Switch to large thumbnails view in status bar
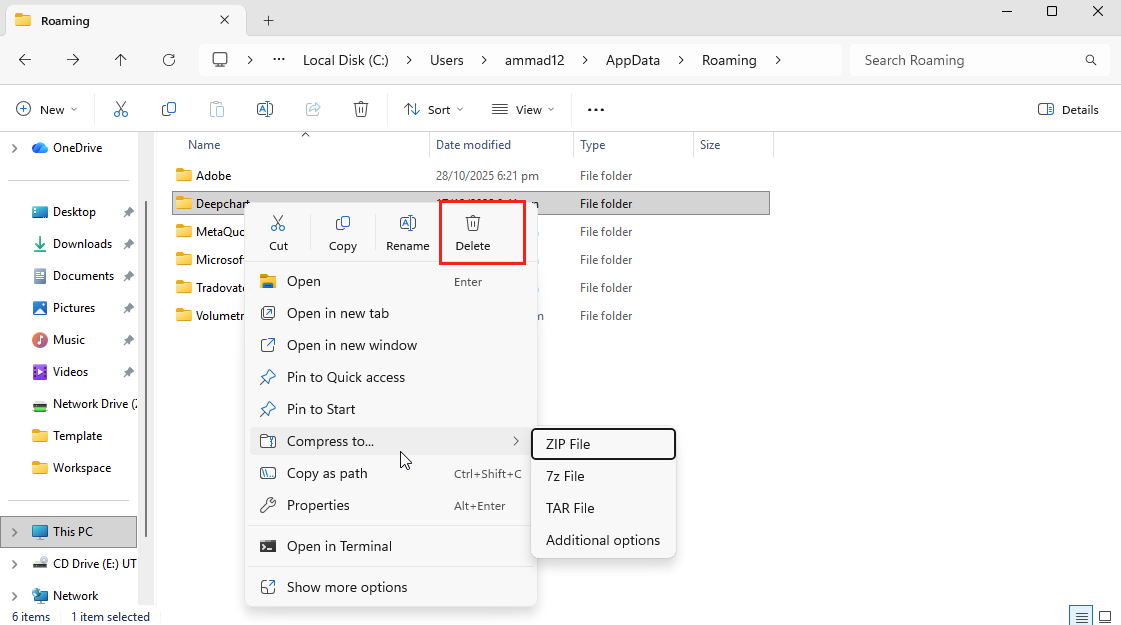 pyautogui.click(x=1105, y=616)
